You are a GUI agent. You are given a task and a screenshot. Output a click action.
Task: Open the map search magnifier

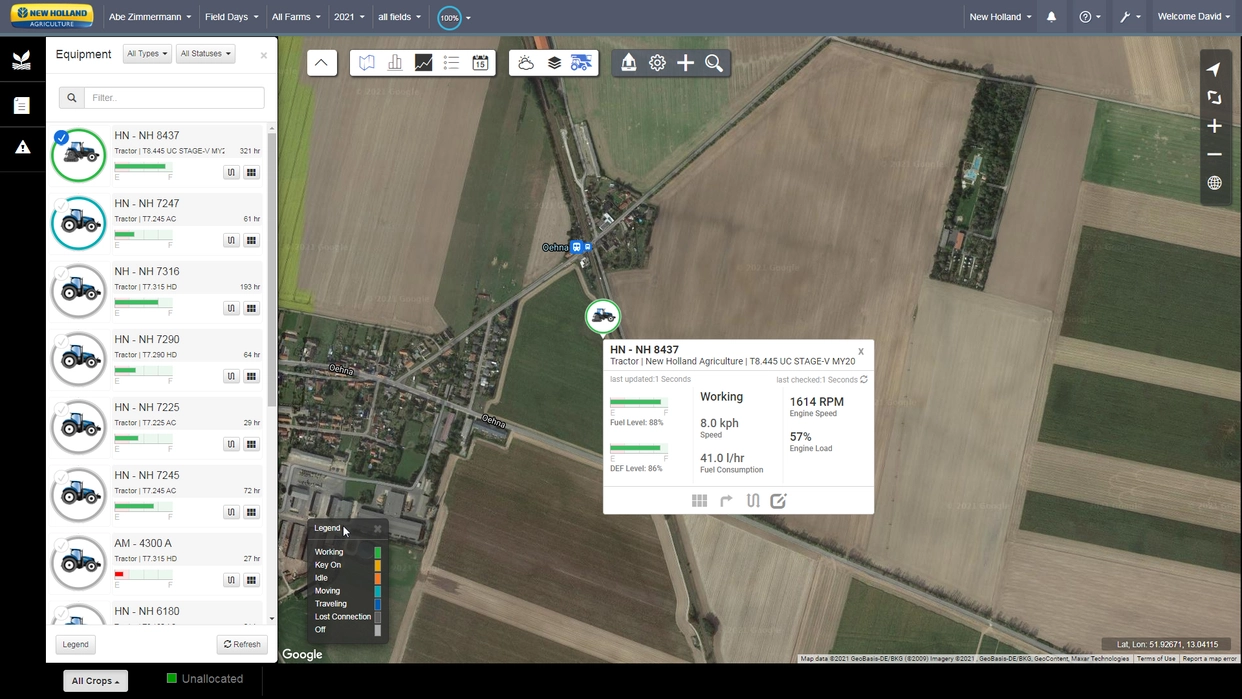coord(714,62)
